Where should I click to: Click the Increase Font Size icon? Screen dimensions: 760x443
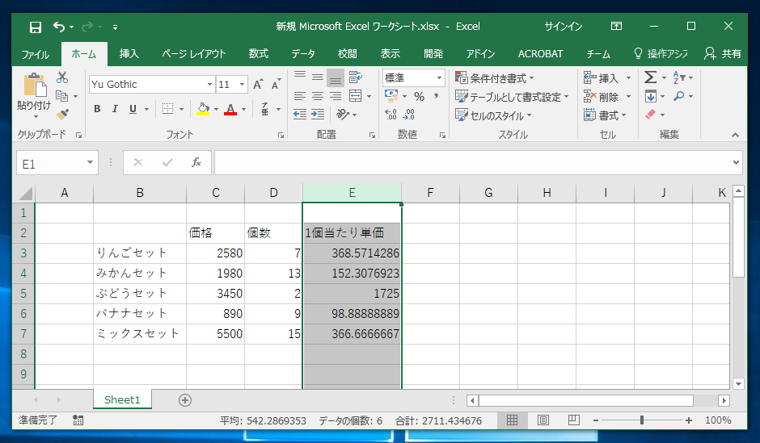pyautogui.click(x=258, y=85)
